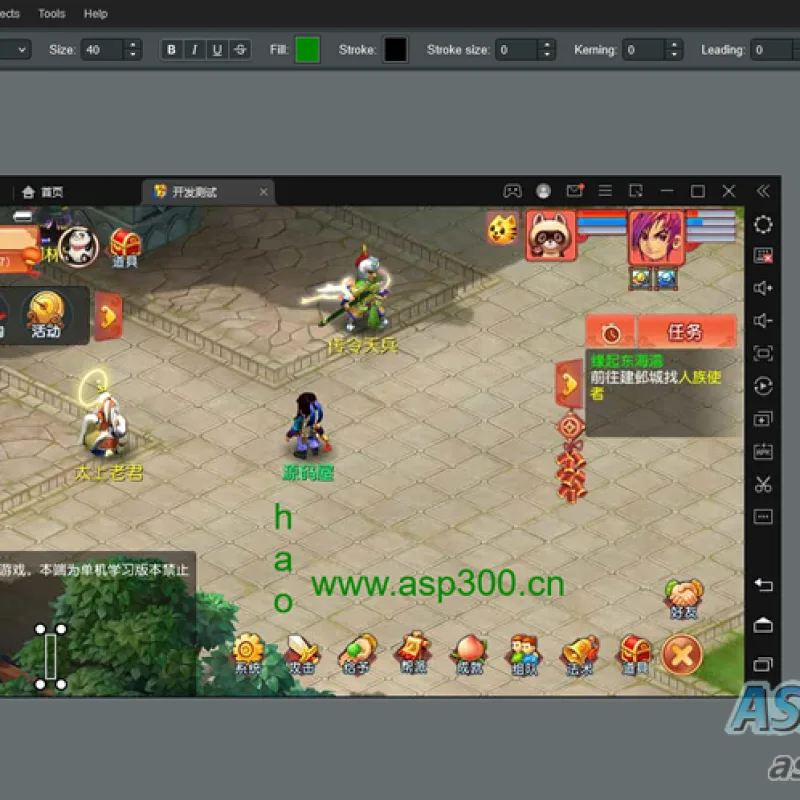Viewport: 800px width, 800px height.
Task: Tap the firecracker decoration icon
Action: [x=571, y=459]
